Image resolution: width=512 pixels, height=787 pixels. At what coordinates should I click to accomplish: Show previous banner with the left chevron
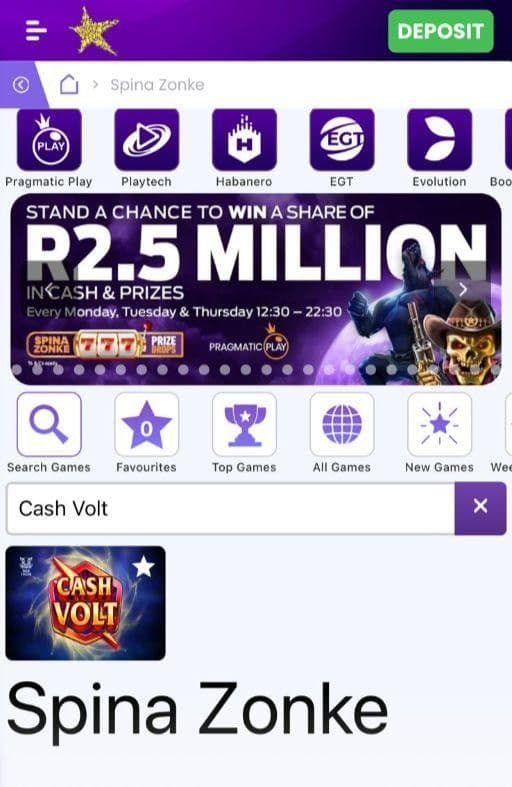point(49,289)
